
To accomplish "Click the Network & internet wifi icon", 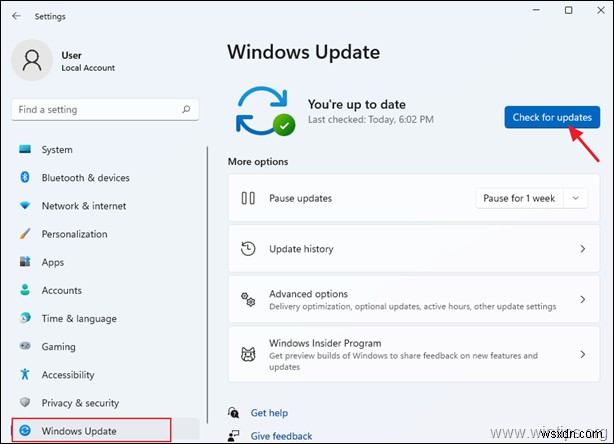I will click(25, 206).
